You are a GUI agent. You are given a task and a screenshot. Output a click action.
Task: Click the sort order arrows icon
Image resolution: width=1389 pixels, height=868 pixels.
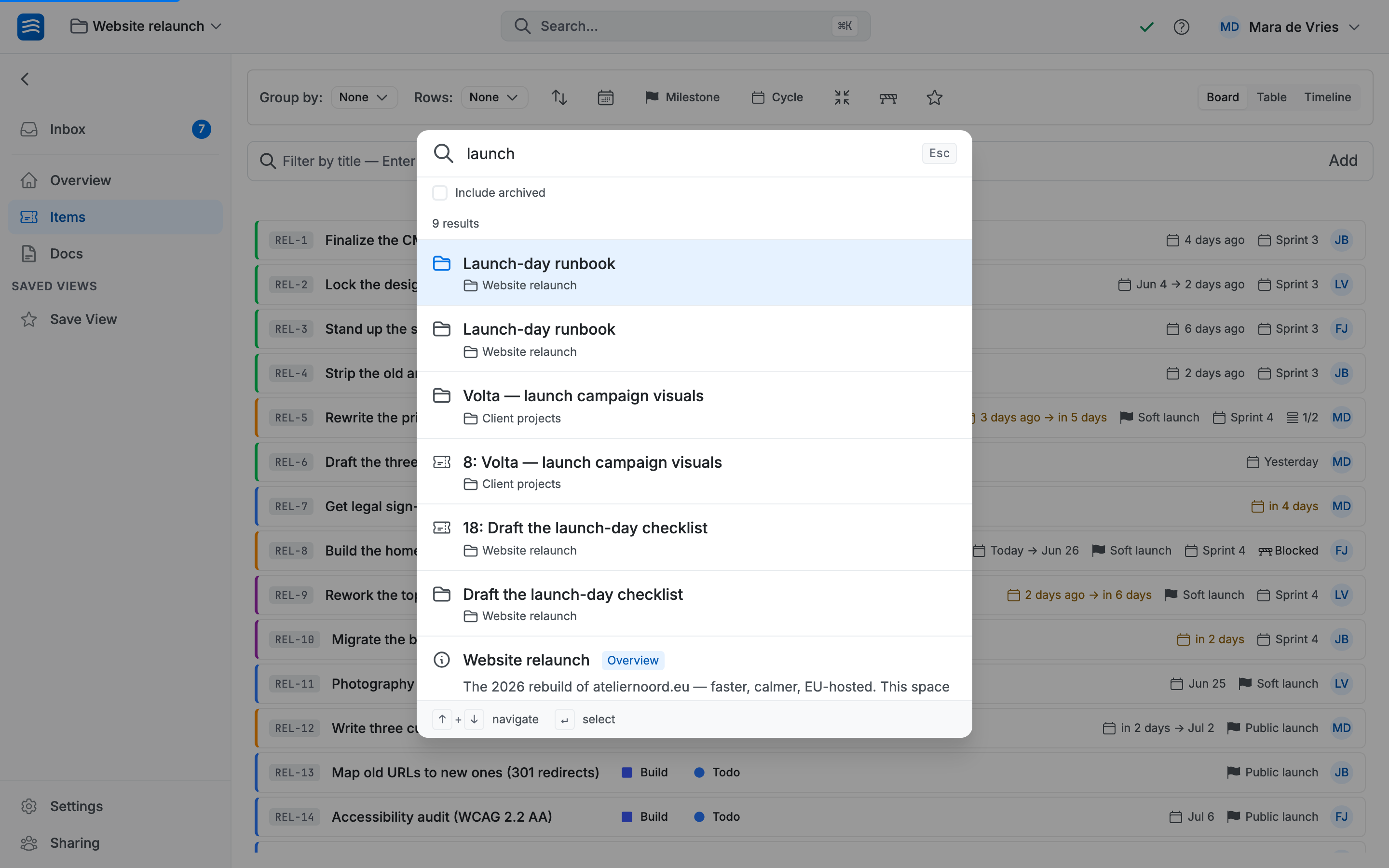click(x=559, y=97)
